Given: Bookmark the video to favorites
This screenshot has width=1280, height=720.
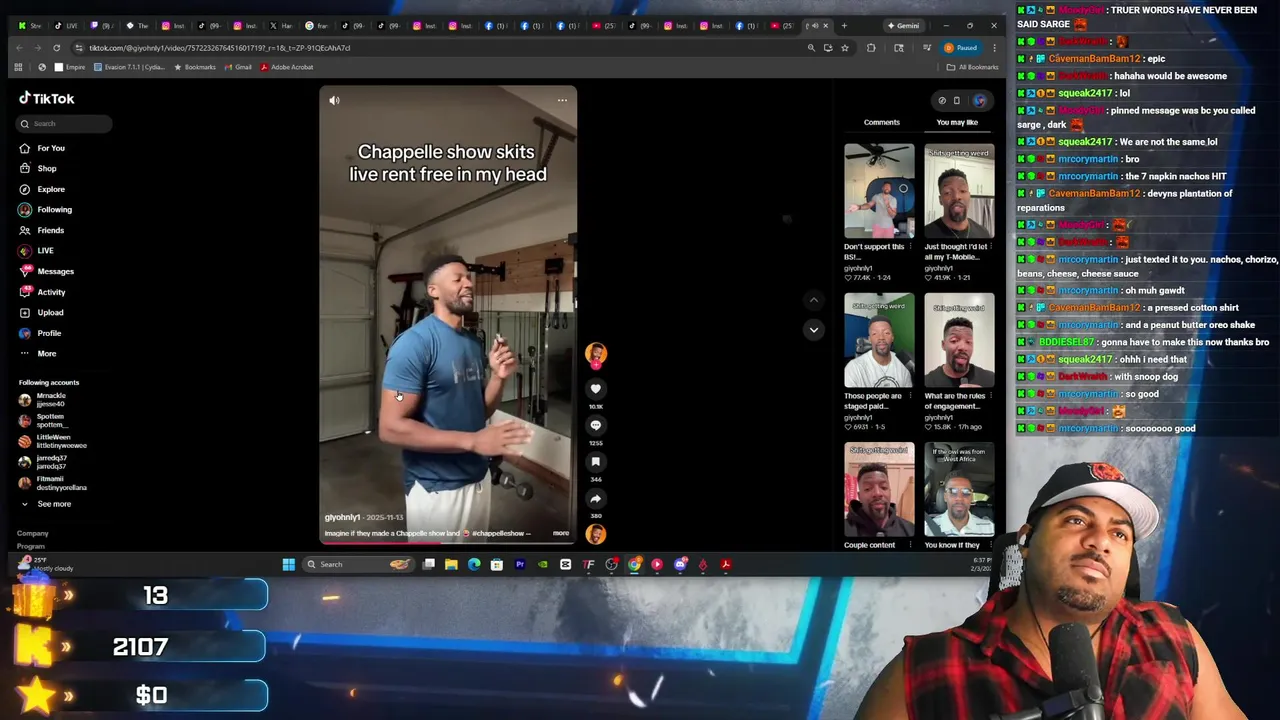Looking at the screenshot, I should pyautogui.click(x=595, y=462).
